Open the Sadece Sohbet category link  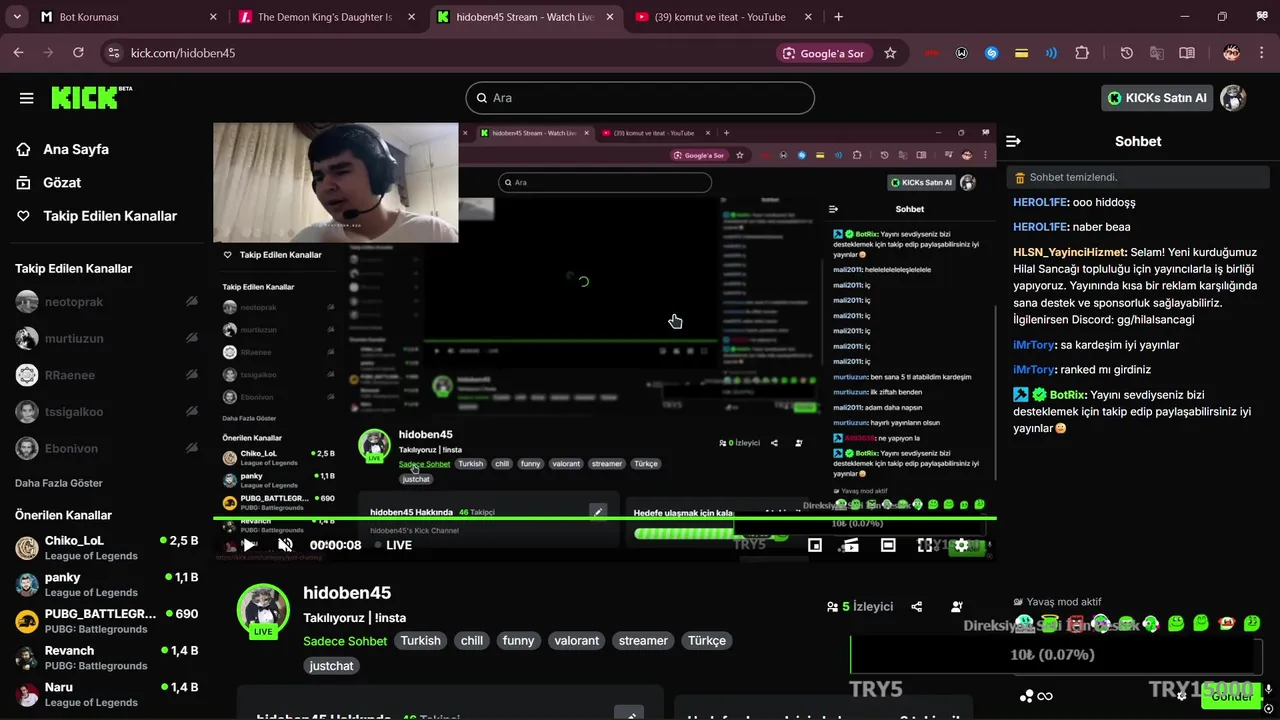(x=345, y=641)
